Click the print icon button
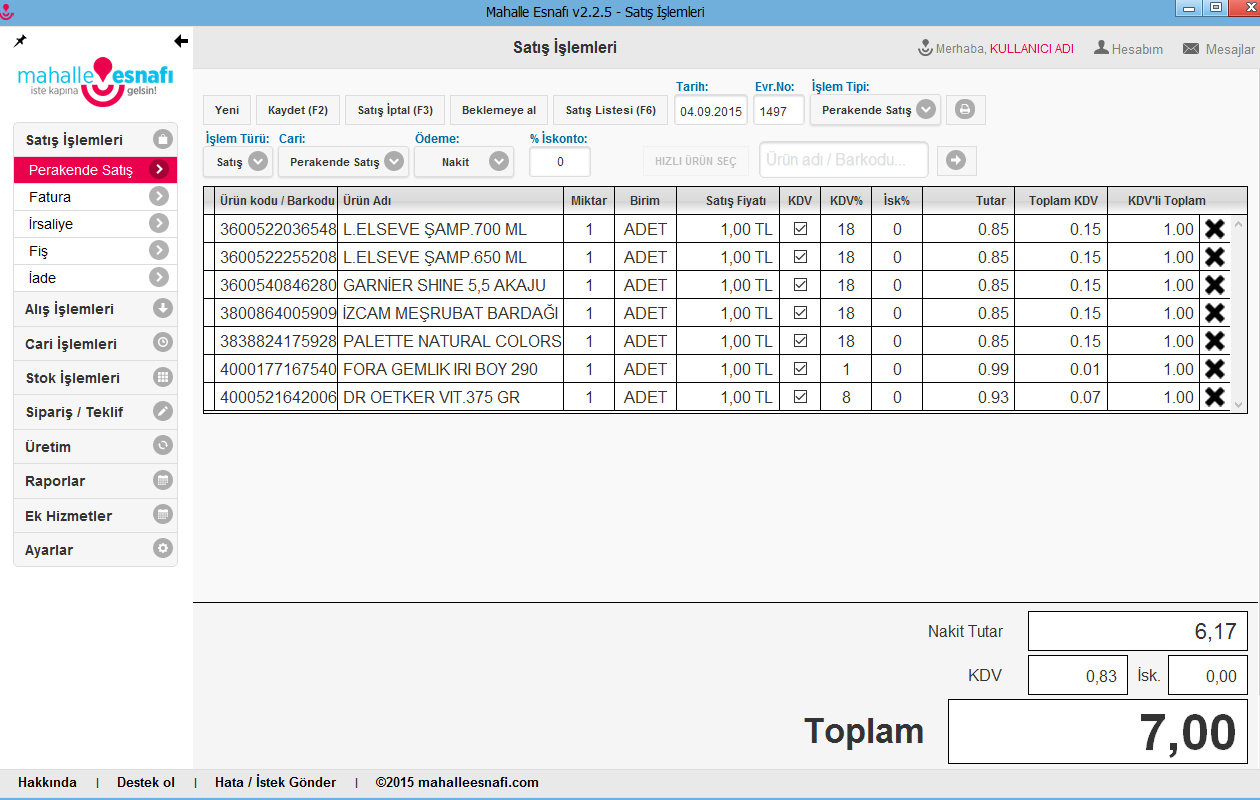1260x800 pixels. coord(965,110)
